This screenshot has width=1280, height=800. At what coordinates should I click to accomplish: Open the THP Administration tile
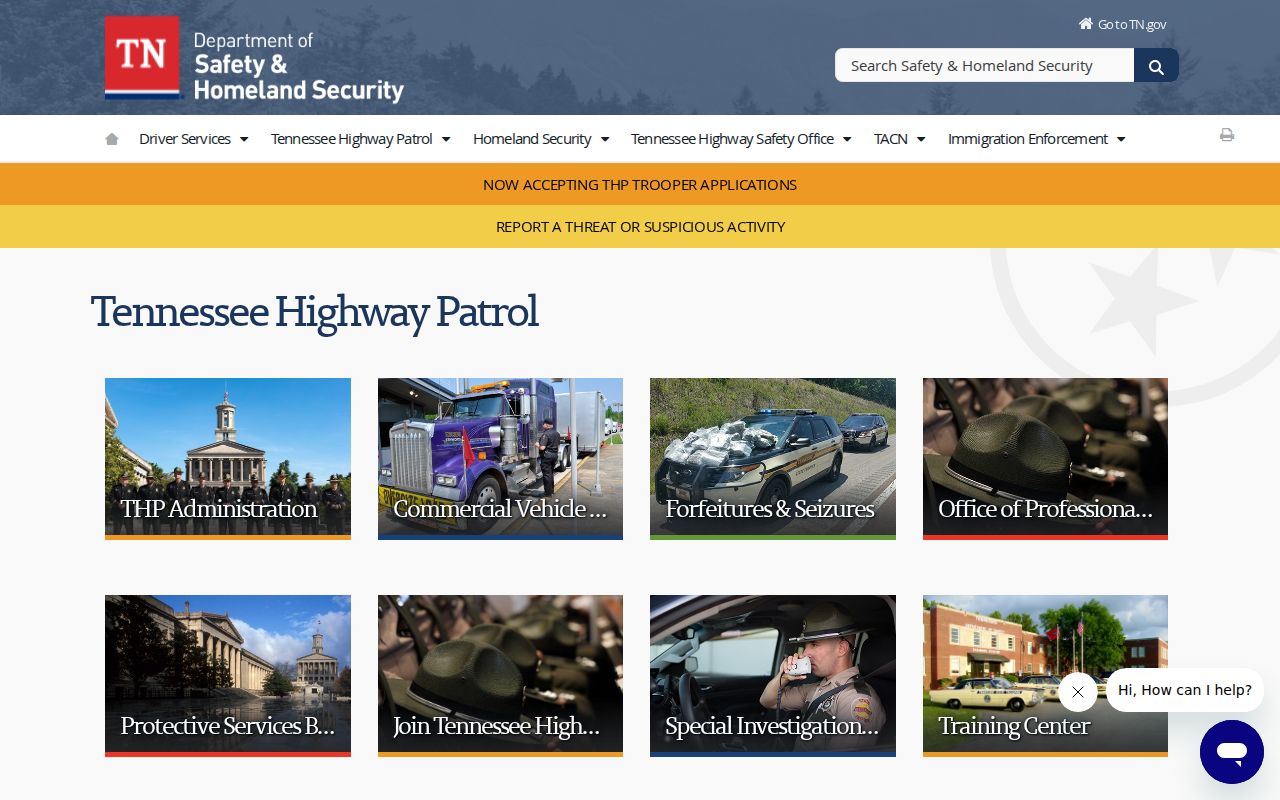[x=228, y=459]
